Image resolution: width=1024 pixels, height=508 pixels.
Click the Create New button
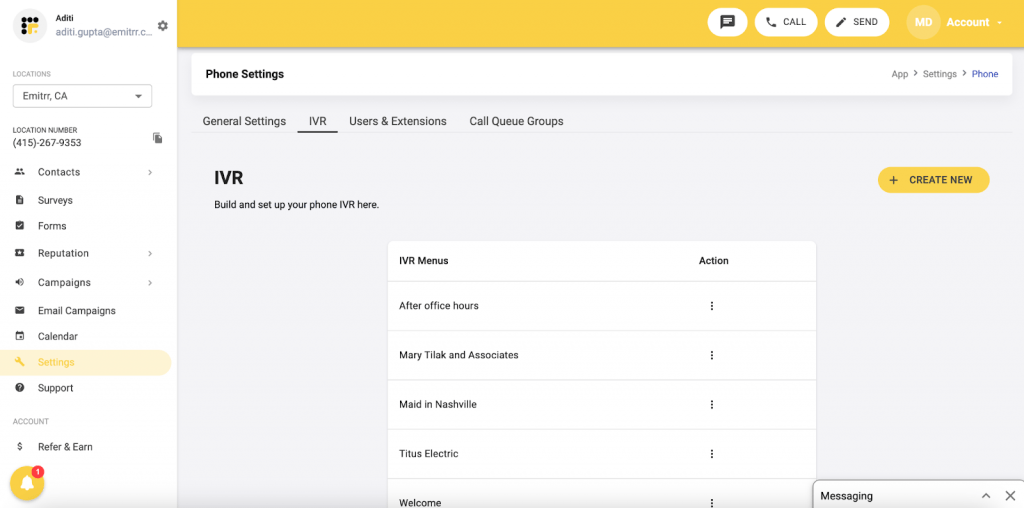[x=933, y=180]
